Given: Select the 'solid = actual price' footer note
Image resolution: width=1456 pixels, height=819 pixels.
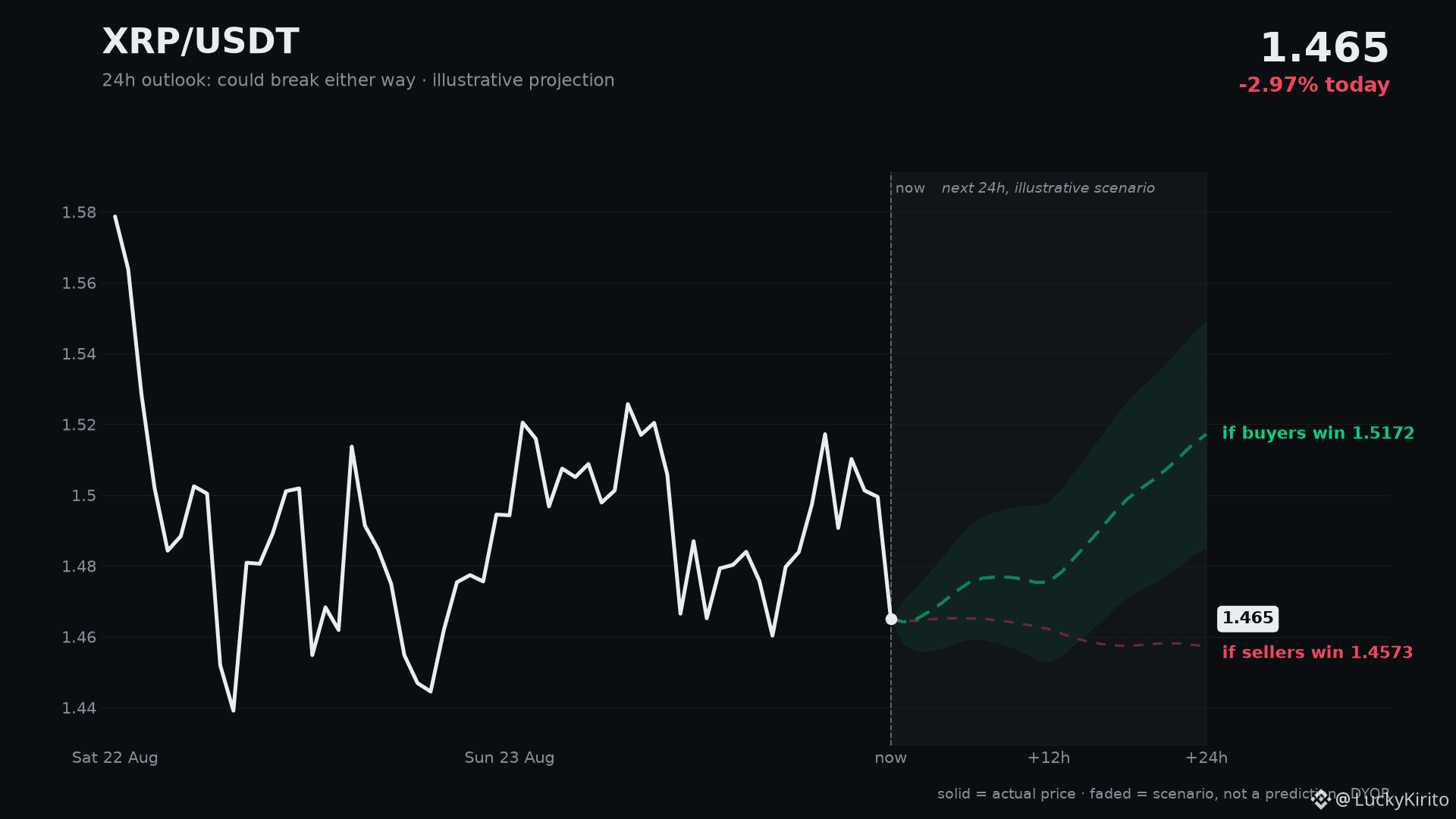Looking at the screenshot, I should [x=1006, y=794].
